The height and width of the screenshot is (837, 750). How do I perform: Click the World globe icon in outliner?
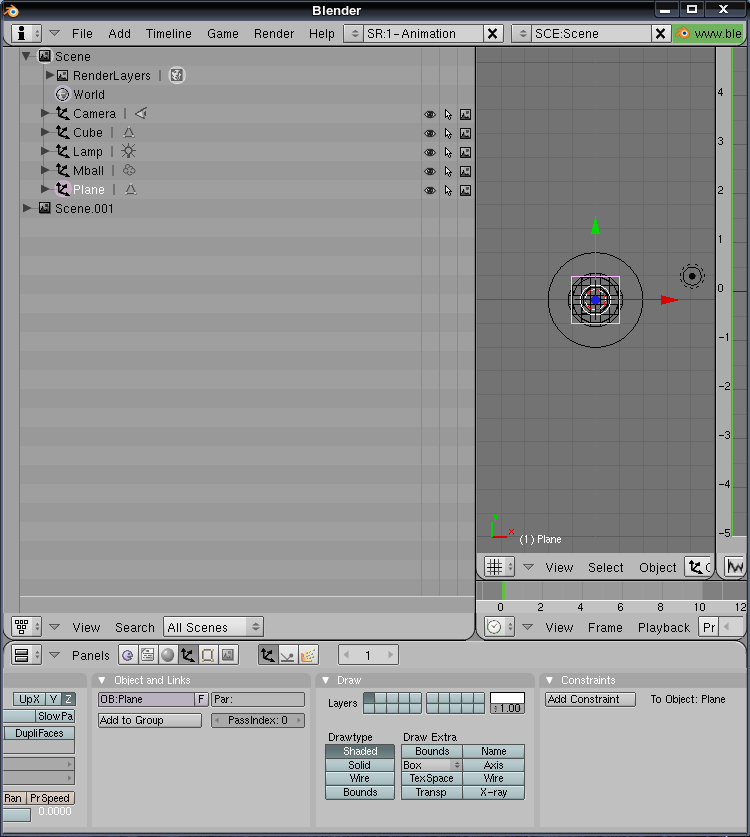tap(62, 94)
